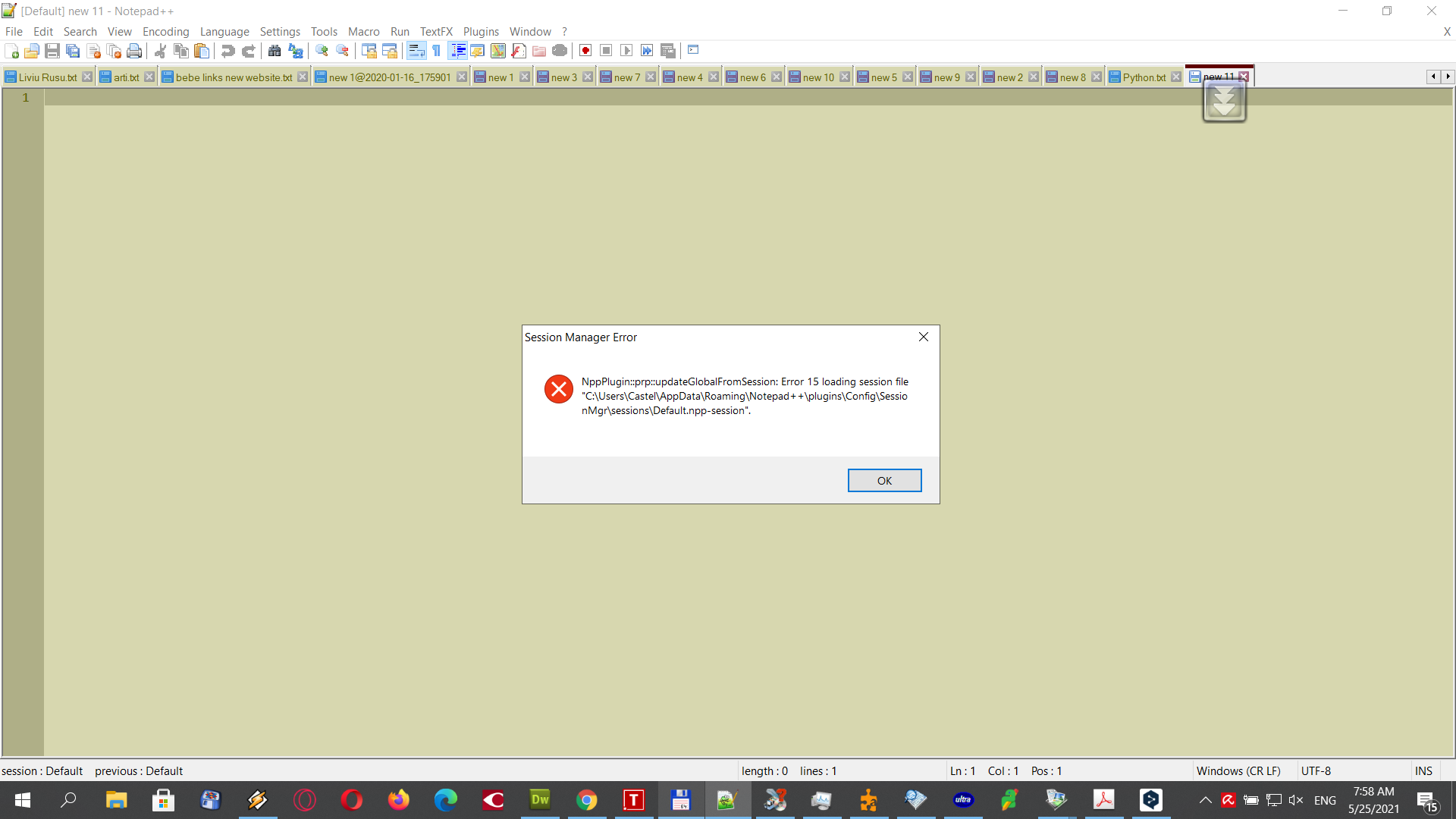Screen dimensions: 1456x819
Task: Toggle synchronize horizontal scrolling icon
Action: pyautogui.click(x=389, y=51)
